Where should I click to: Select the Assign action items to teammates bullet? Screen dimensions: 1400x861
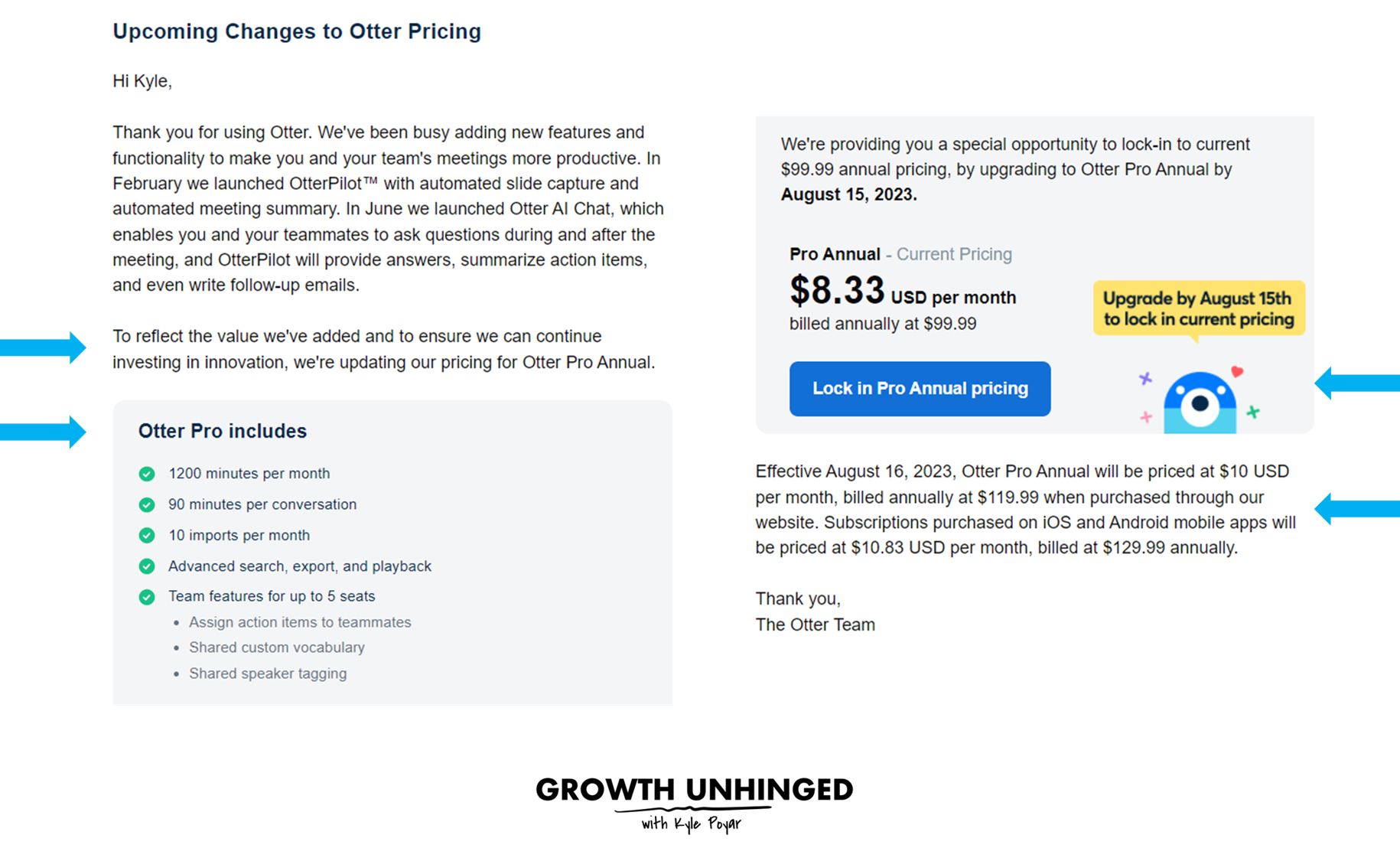pos(300,622)
